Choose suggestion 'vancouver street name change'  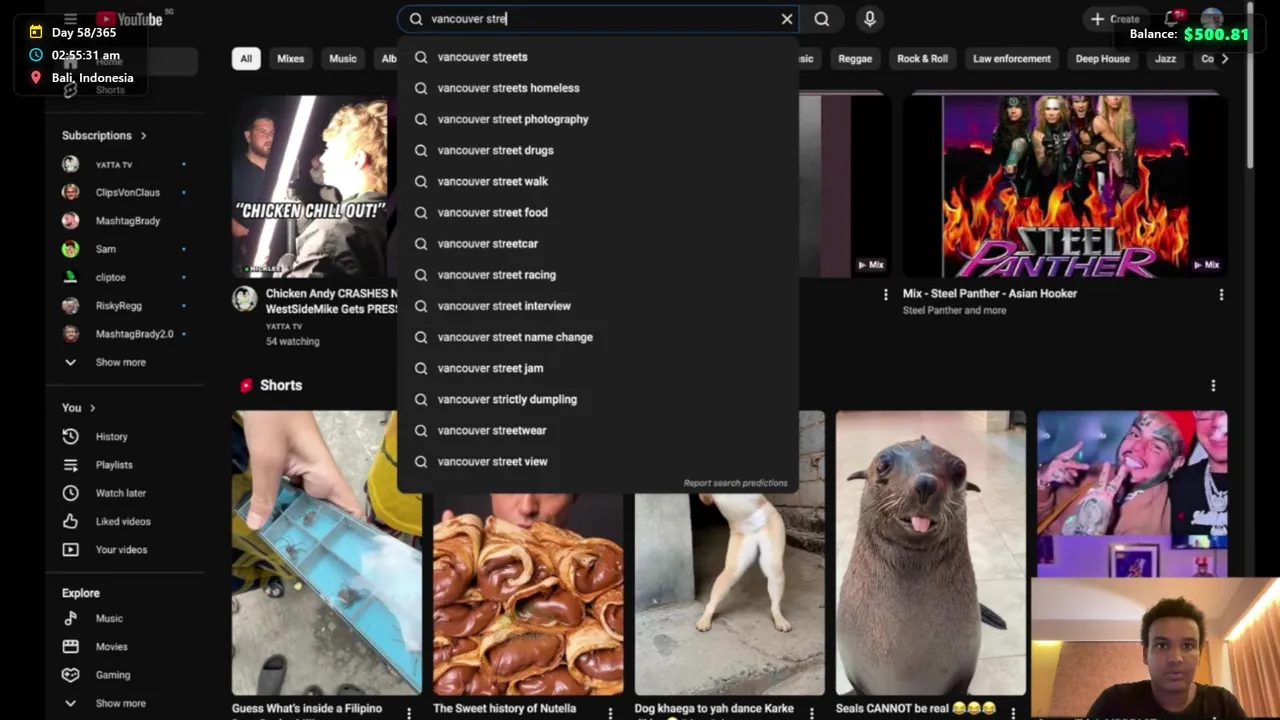click(598, 337)
